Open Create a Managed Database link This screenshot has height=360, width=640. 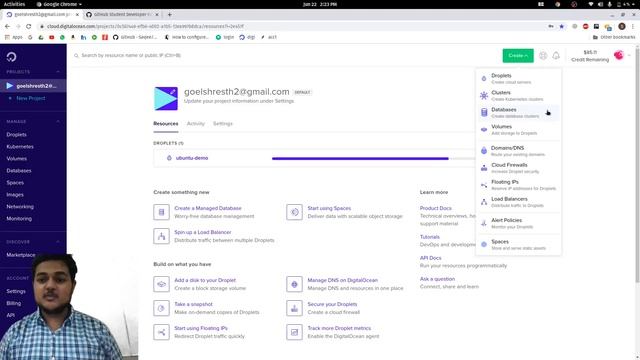(208, 208)
